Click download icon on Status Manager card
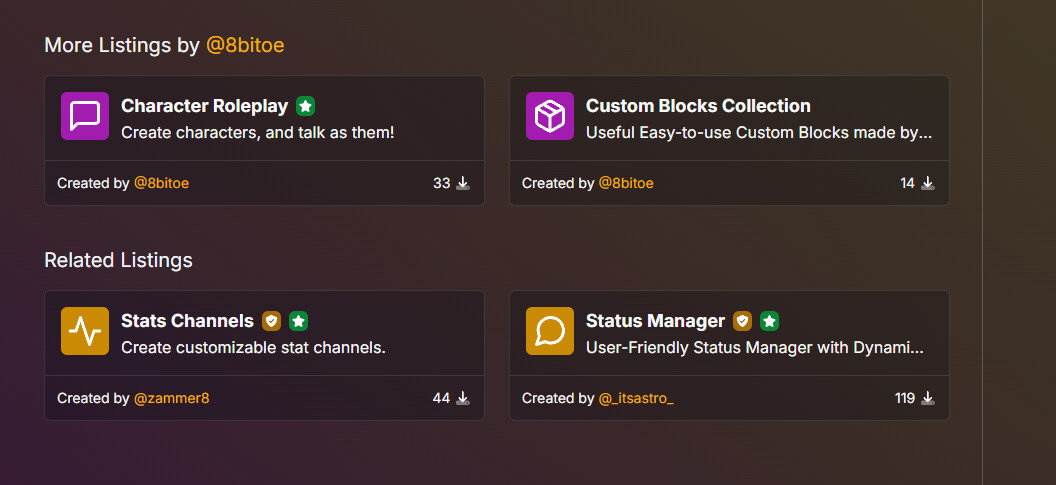The height and width of the screenshot is (485, 1056). [927, 398]
